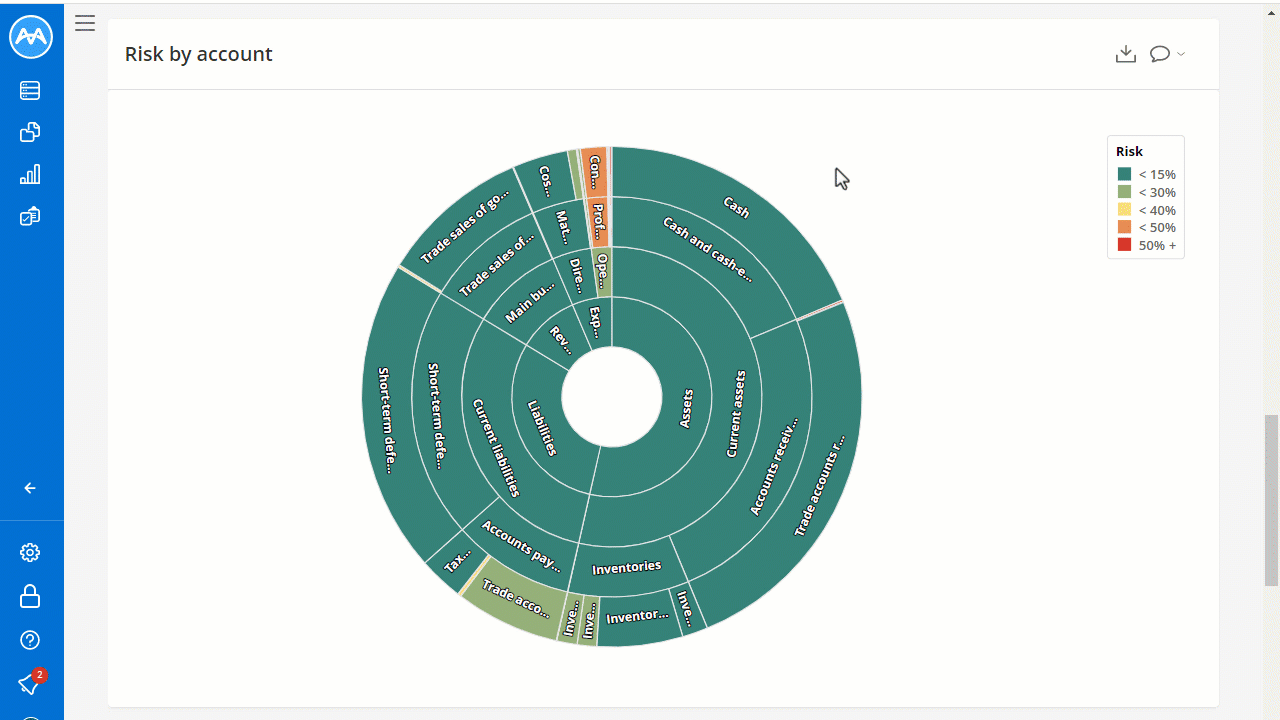The width and height of the screenshot is (1280, 720).
Task: Collapse the blue sidebar using the arrow
Action: pos(30,488)
